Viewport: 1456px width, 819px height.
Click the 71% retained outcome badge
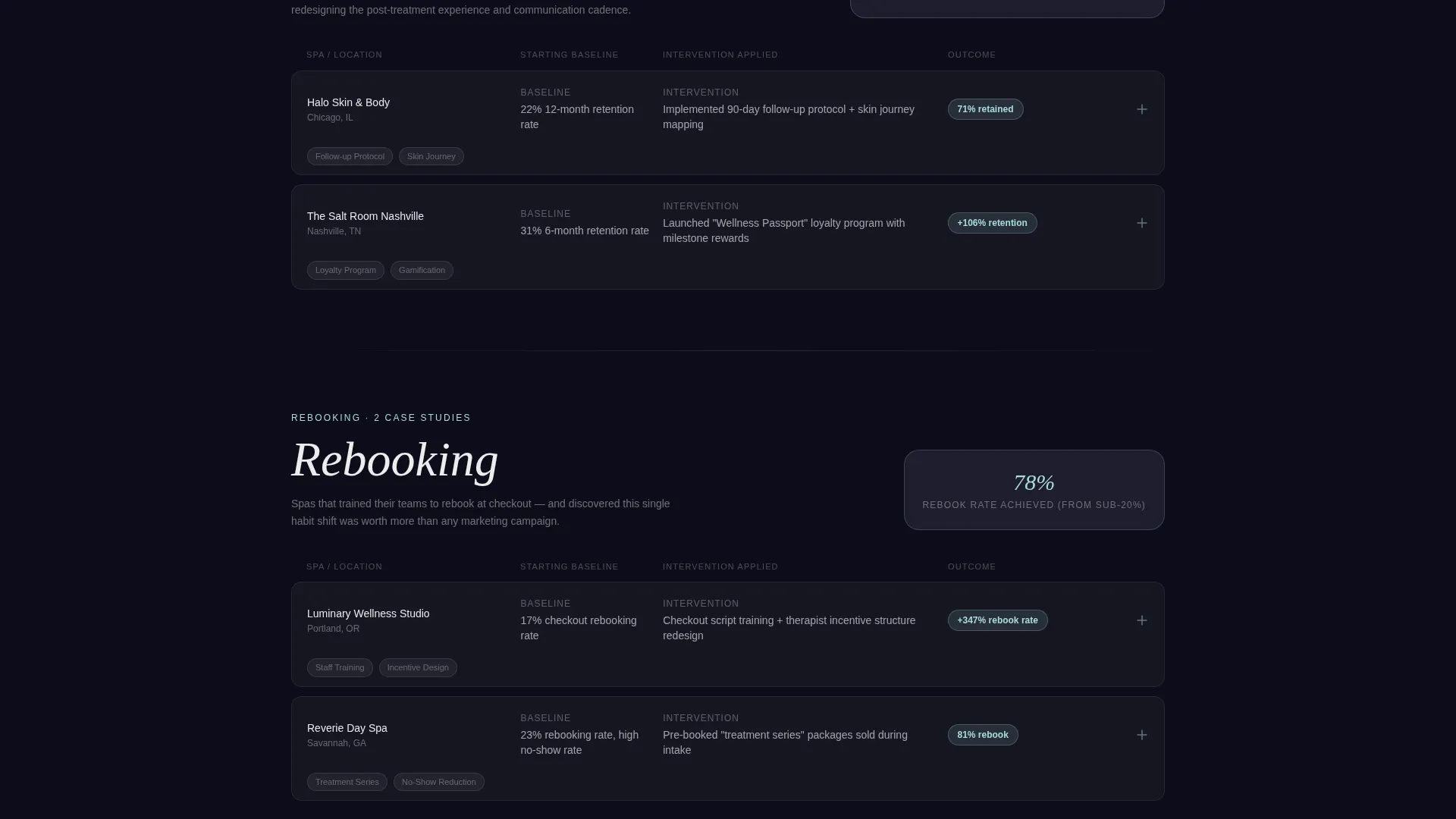click(x=985, y=109)
